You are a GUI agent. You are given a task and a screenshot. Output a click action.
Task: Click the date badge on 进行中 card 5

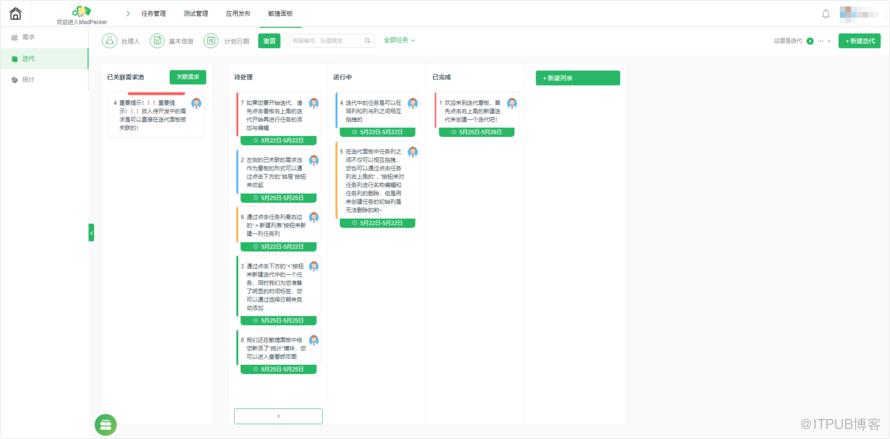point(377,223)
